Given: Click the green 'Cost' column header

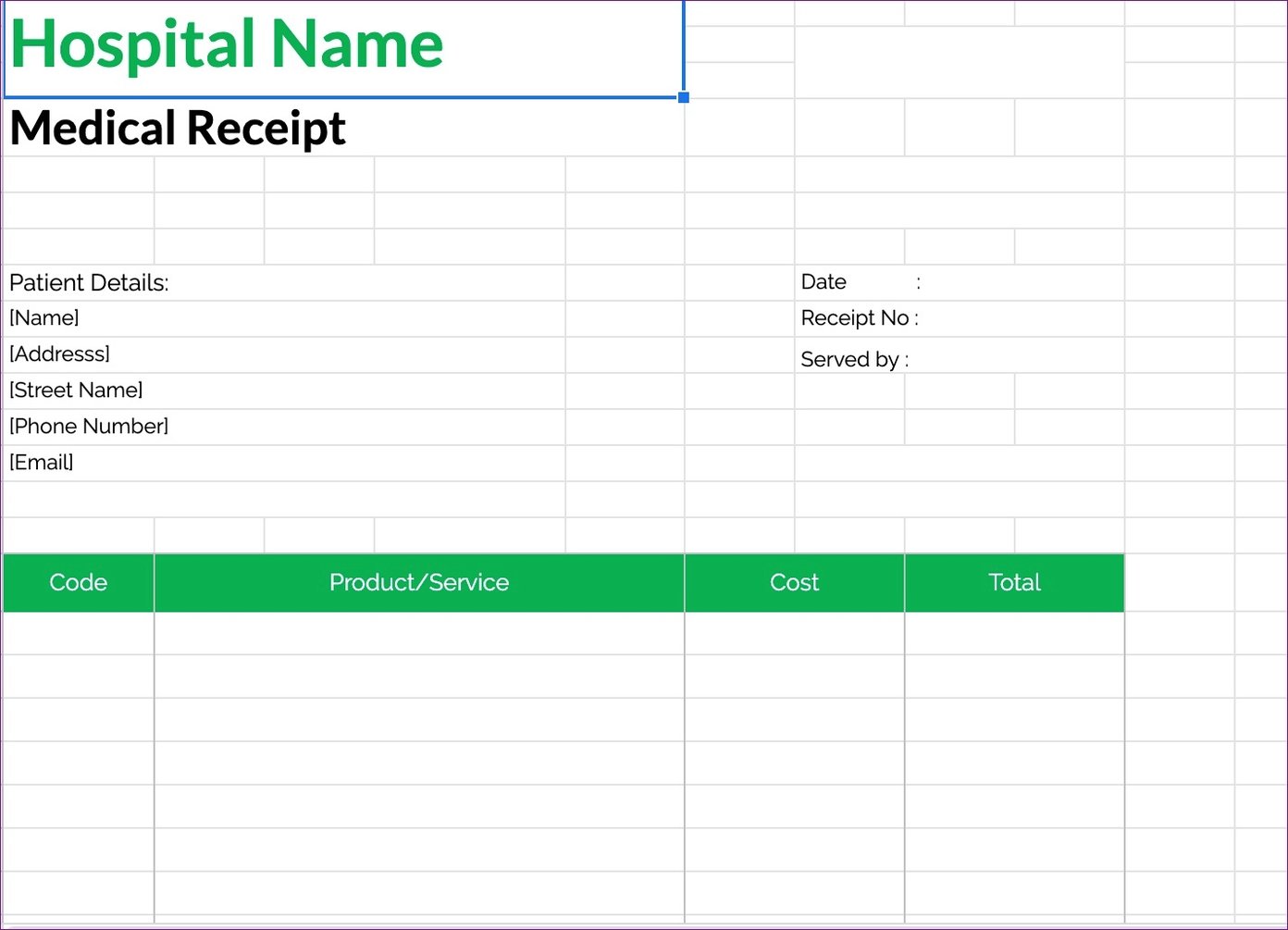Looking at the screenshot, I should 795,582.
